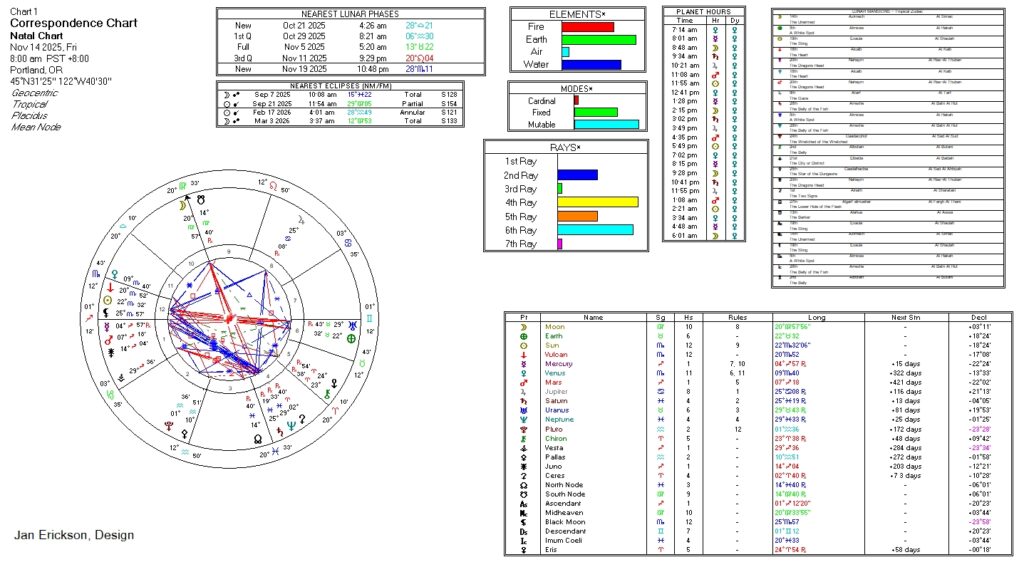Select the North Node symbol on the chart wheel
Screen dimensions: 1024x562
[257, 438]
